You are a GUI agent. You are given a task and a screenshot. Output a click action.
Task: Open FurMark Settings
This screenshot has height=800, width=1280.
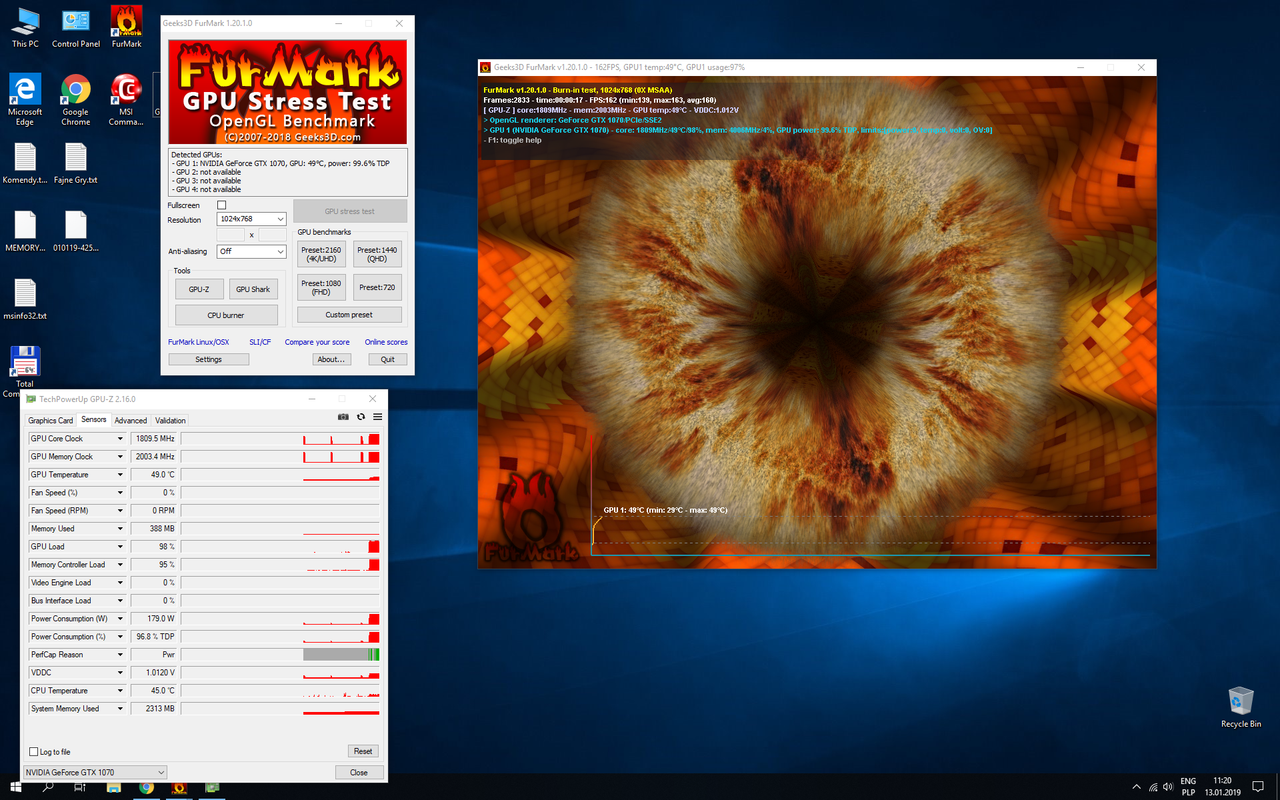coord(208,360)
